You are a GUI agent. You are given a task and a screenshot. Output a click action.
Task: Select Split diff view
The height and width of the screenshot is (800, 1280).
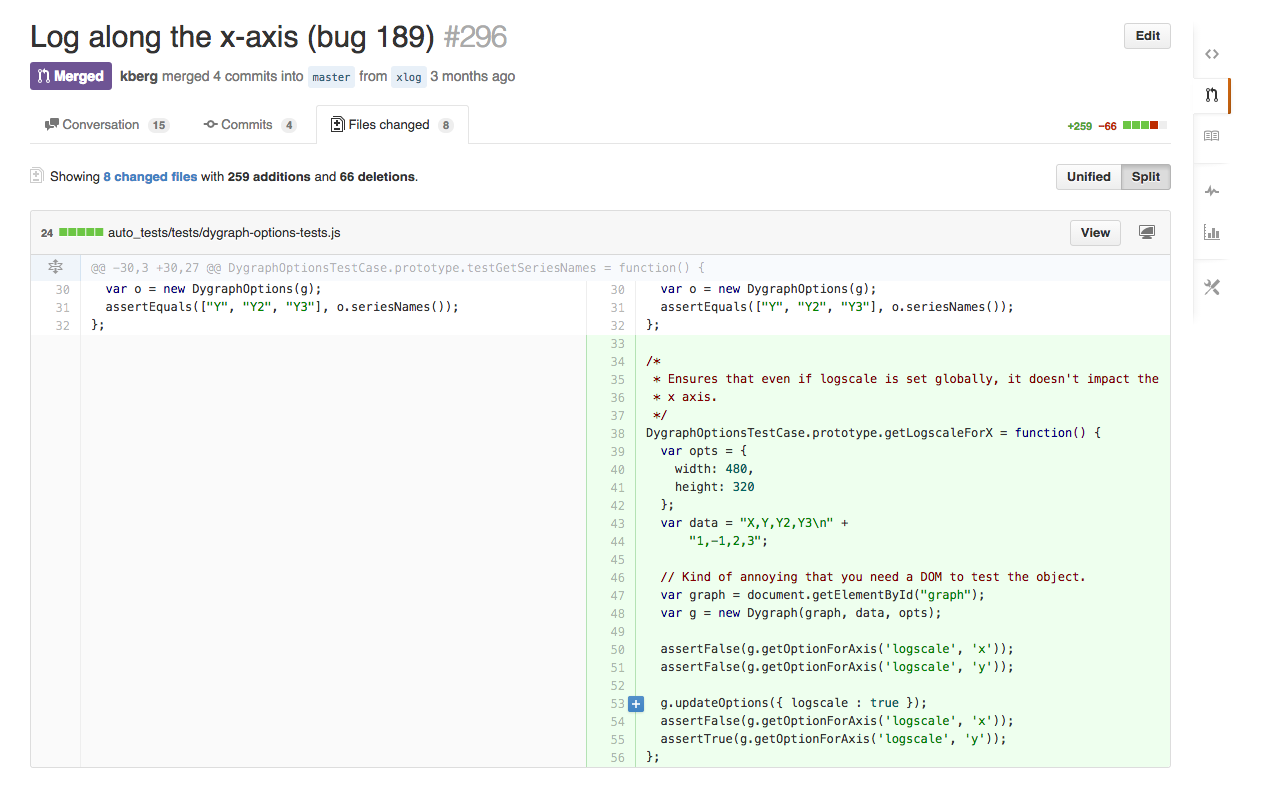tap(1146, 177)
